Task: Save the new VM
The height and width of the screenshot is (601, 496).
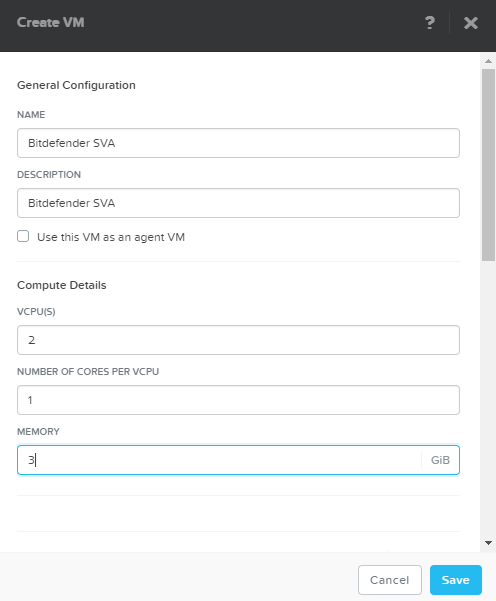Action: (456, 580)
